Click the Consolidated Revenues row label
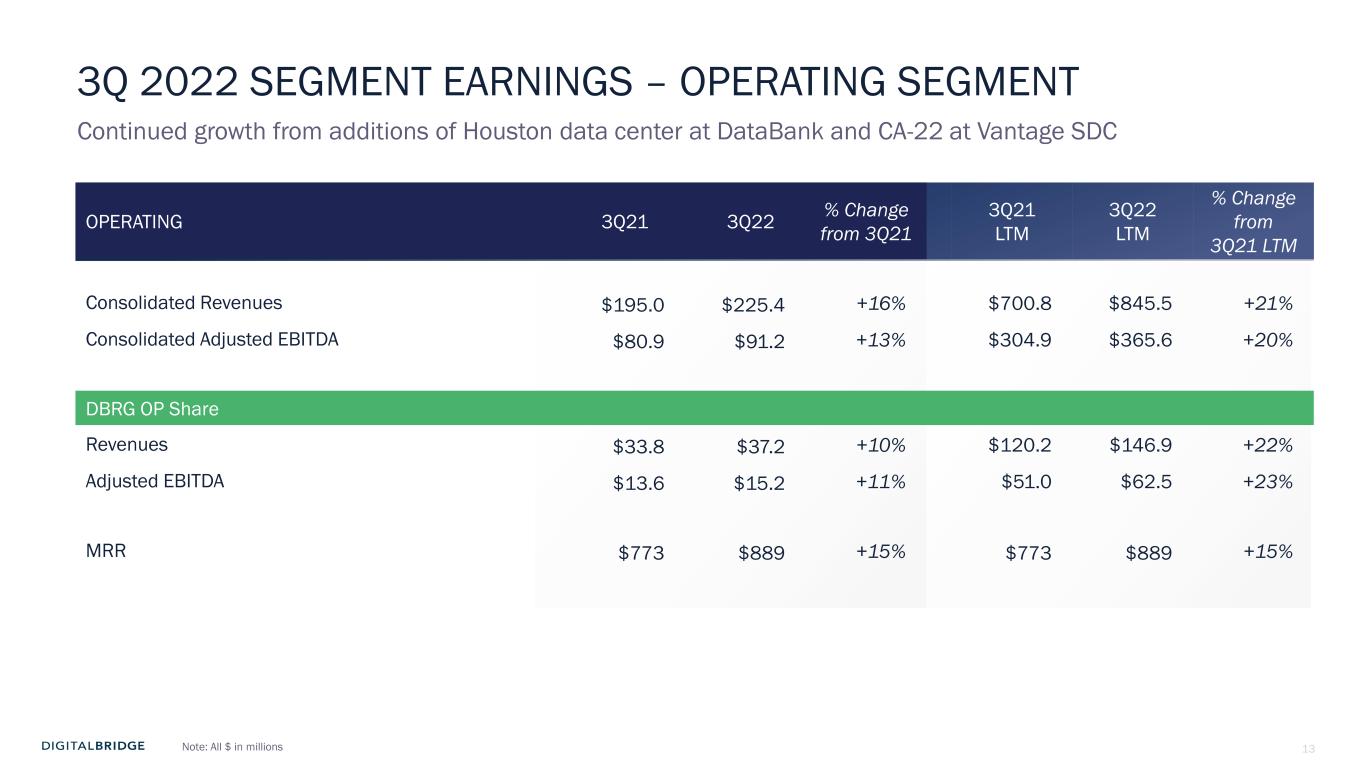This screenshot has height=768, width=1365. [x=184, y=302]
